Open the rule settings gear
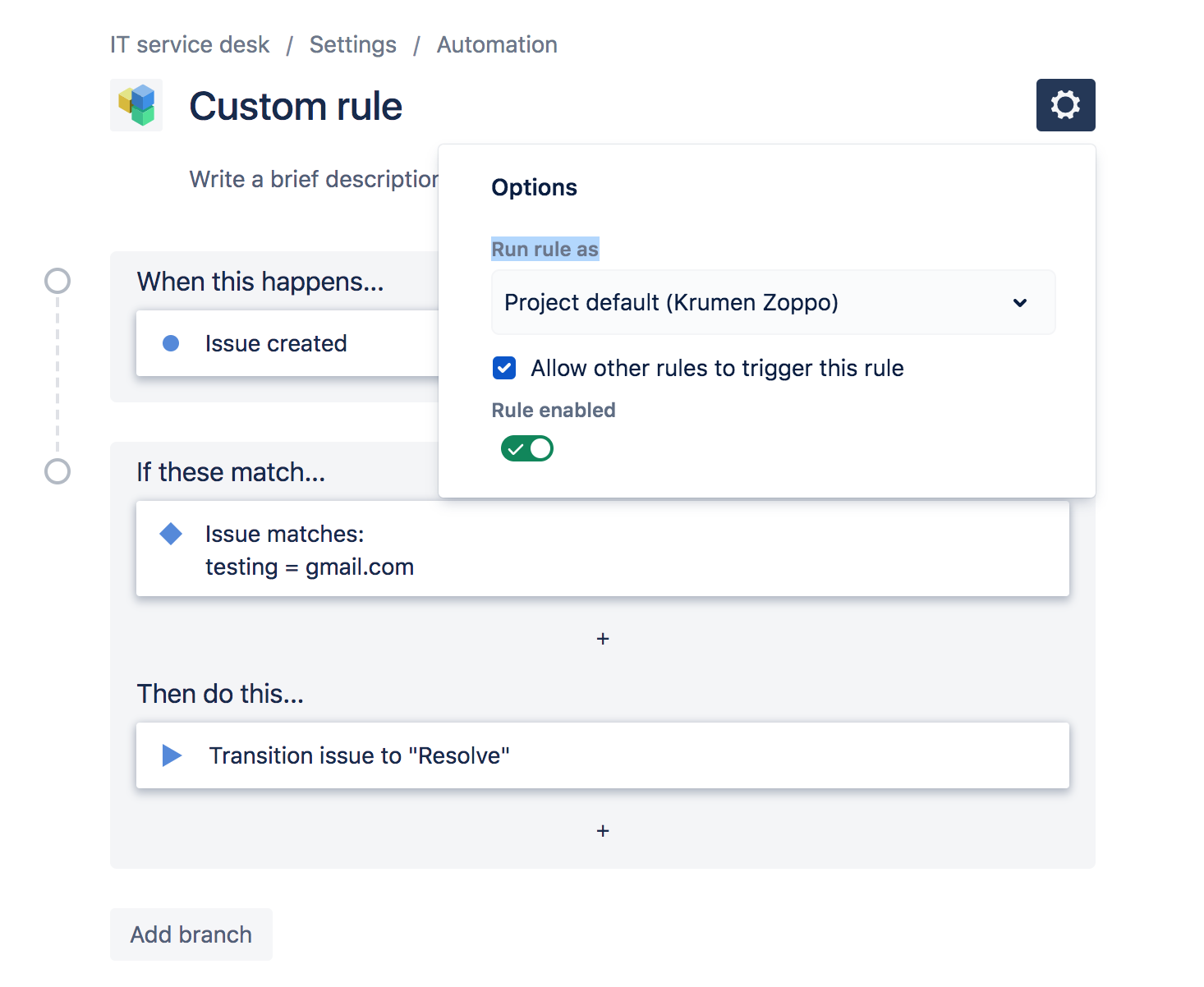 click(x=1065, y=105)
